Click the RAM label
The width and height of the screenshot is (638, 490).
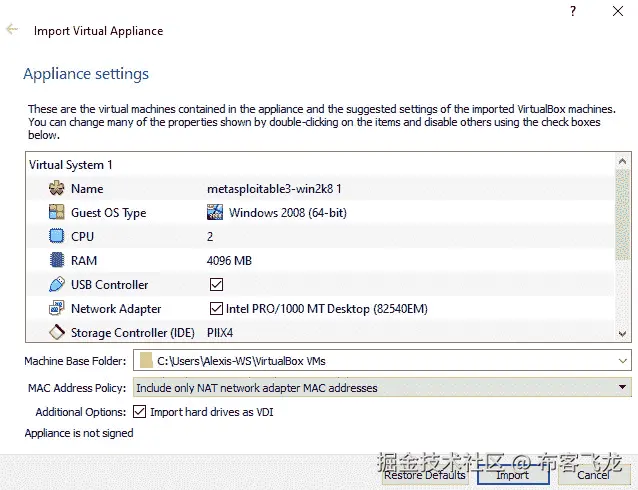tap(84, 260)
